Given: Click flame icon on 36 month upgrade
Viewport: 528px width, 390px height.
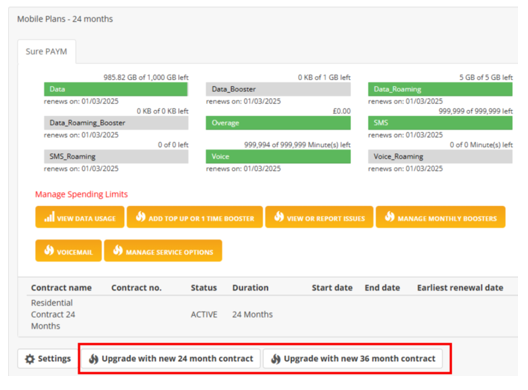Looking at the screenshot, I should (276, 359).
